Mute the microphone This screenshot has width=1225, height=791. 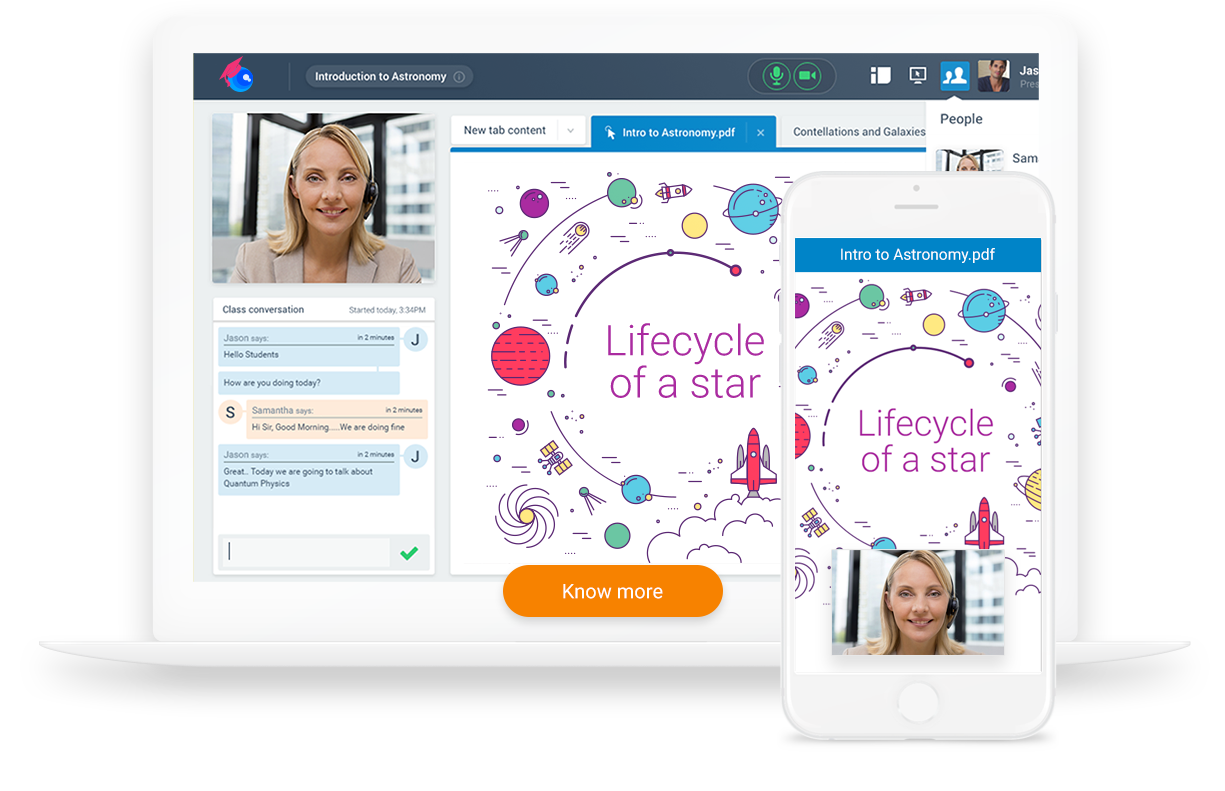775,76
